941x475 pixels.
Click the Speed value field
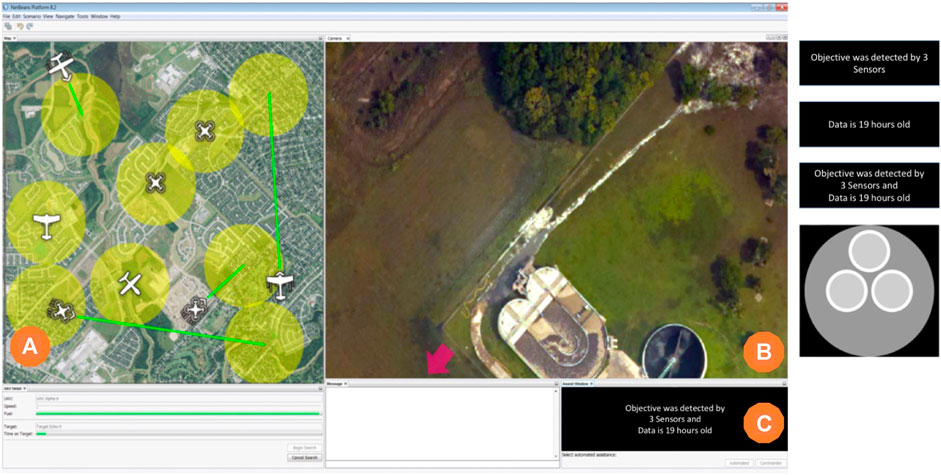179,407
